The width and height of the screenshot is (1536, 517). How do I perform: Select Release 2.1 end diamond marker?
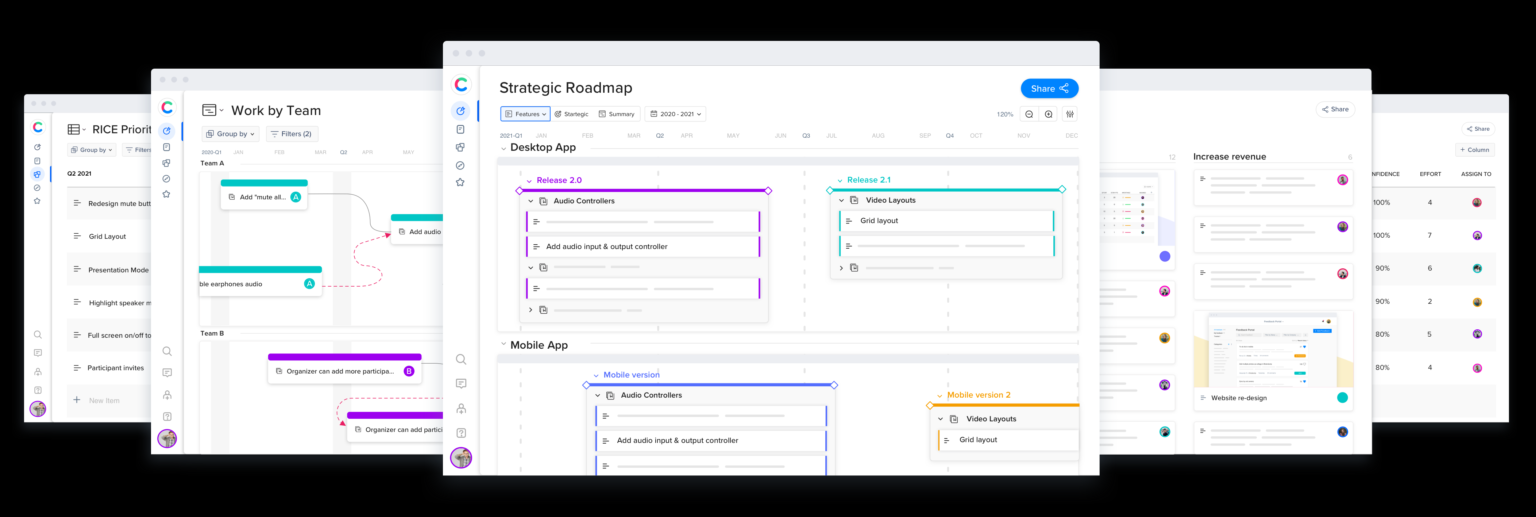tap(1062, 189)
